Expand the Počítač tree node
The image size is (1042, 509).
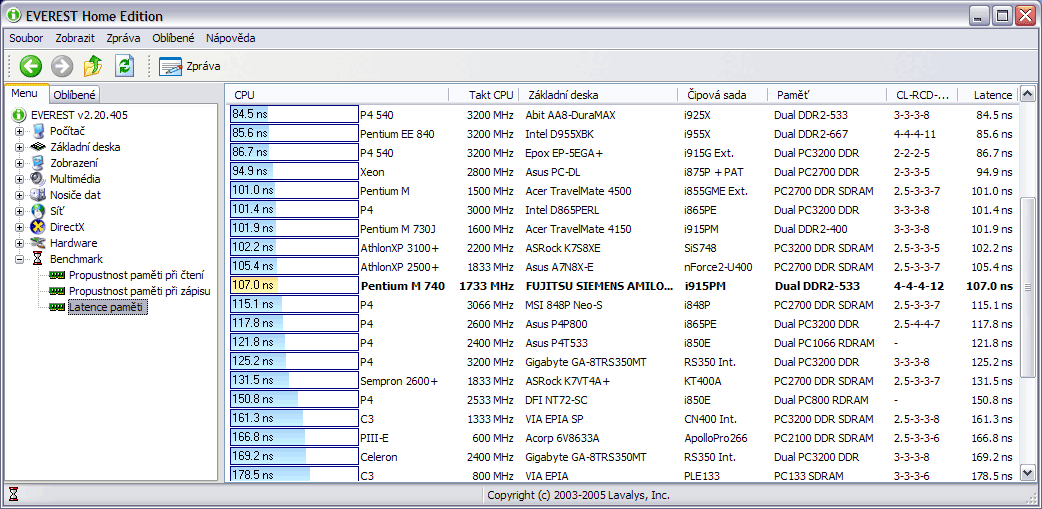19,131
